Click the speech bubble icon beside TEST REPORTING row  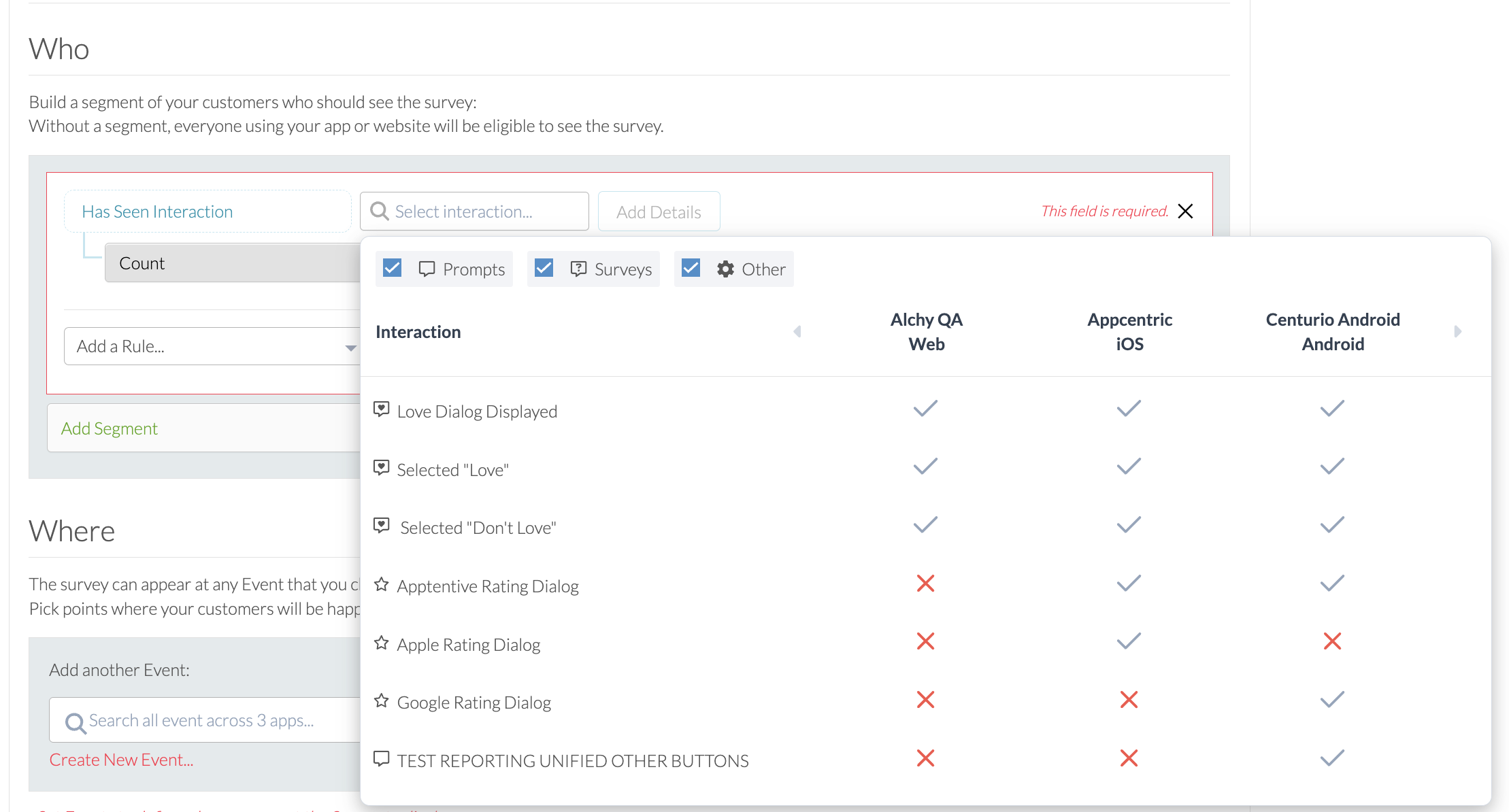point(382,759)
